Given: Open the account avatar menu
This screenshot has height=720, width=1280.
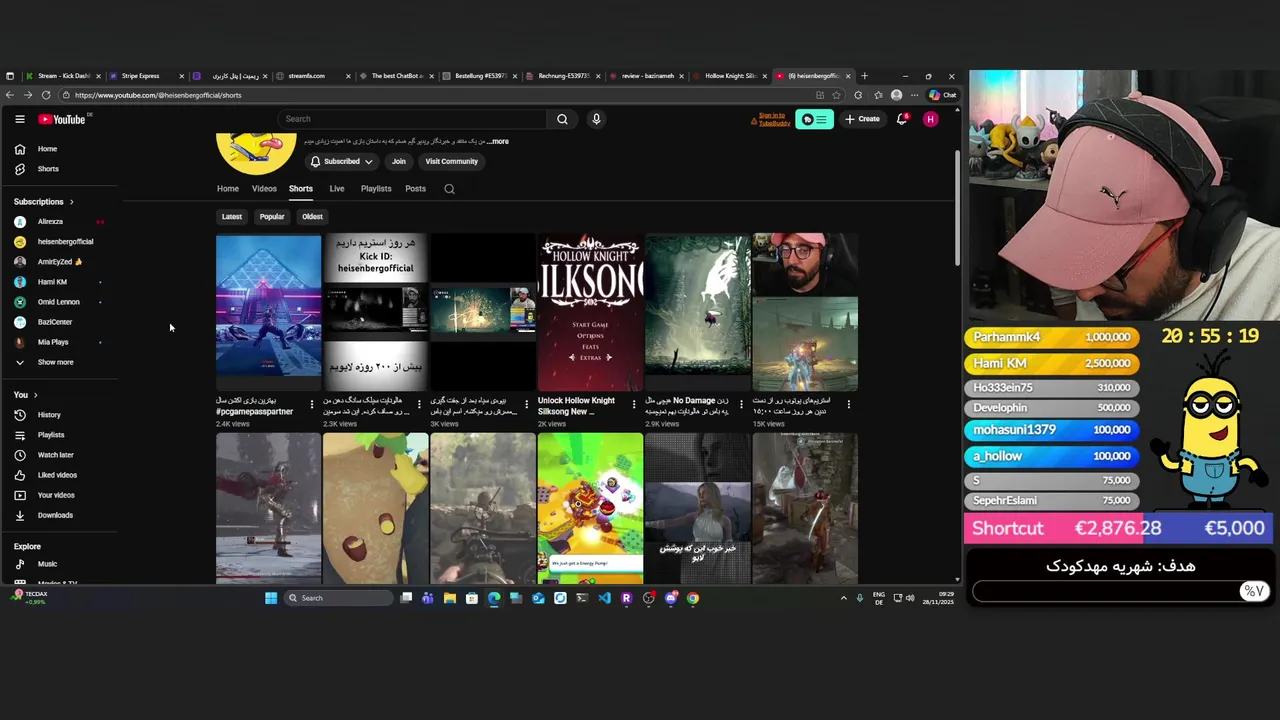Looking at the screenshot, I should (931, 119).
